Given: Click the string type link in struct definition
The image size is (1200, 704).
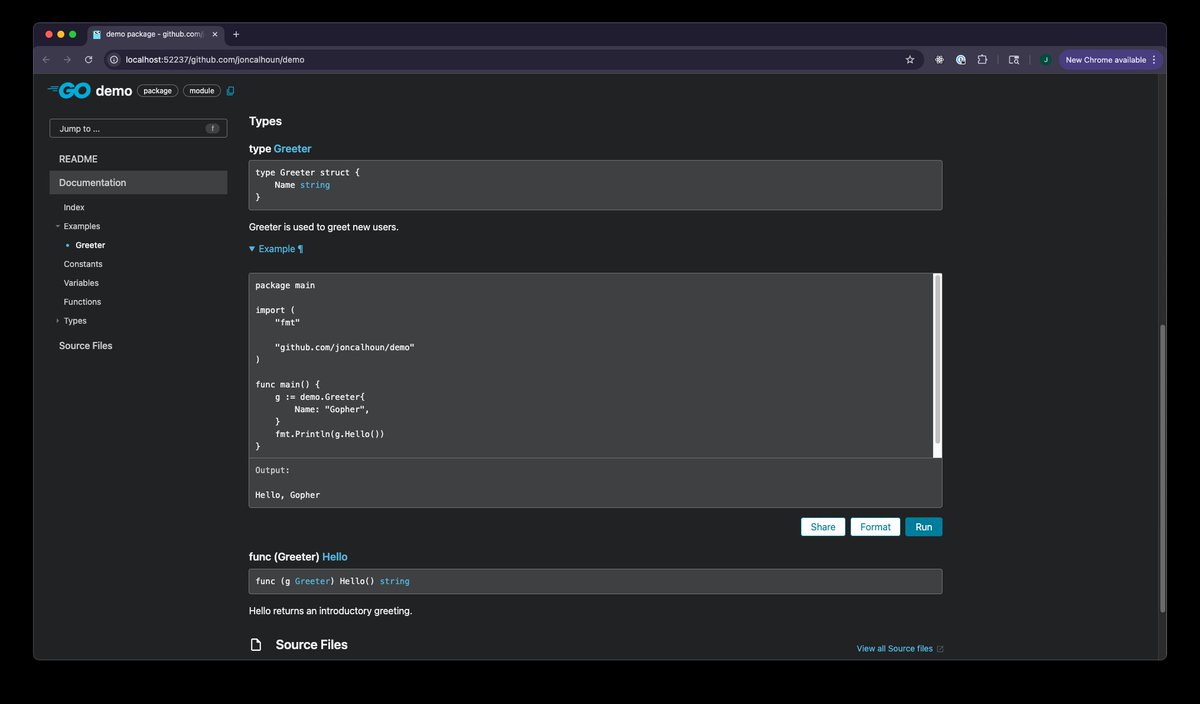Looking at the screenshot, I should pyautogui.click(x=315, y=185).
